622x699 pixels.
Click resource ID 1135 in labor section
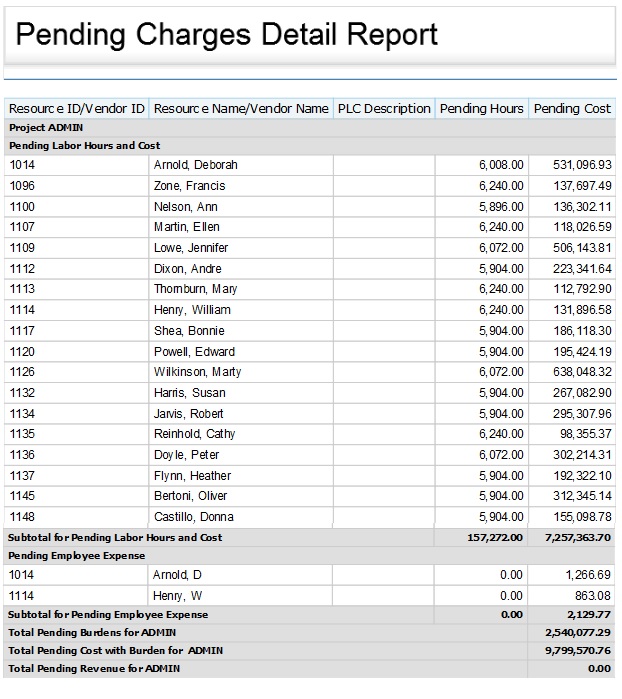tap(22, 434)
